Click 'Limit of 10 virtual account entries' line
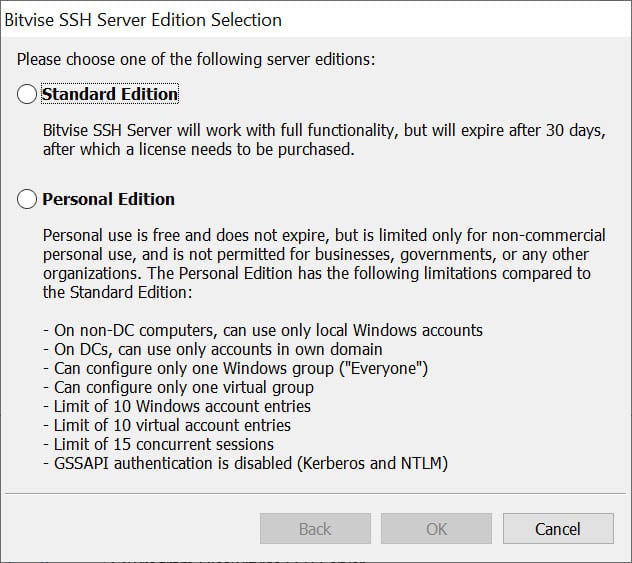Viewport: 632px width, 563px height. pos(167,425)
